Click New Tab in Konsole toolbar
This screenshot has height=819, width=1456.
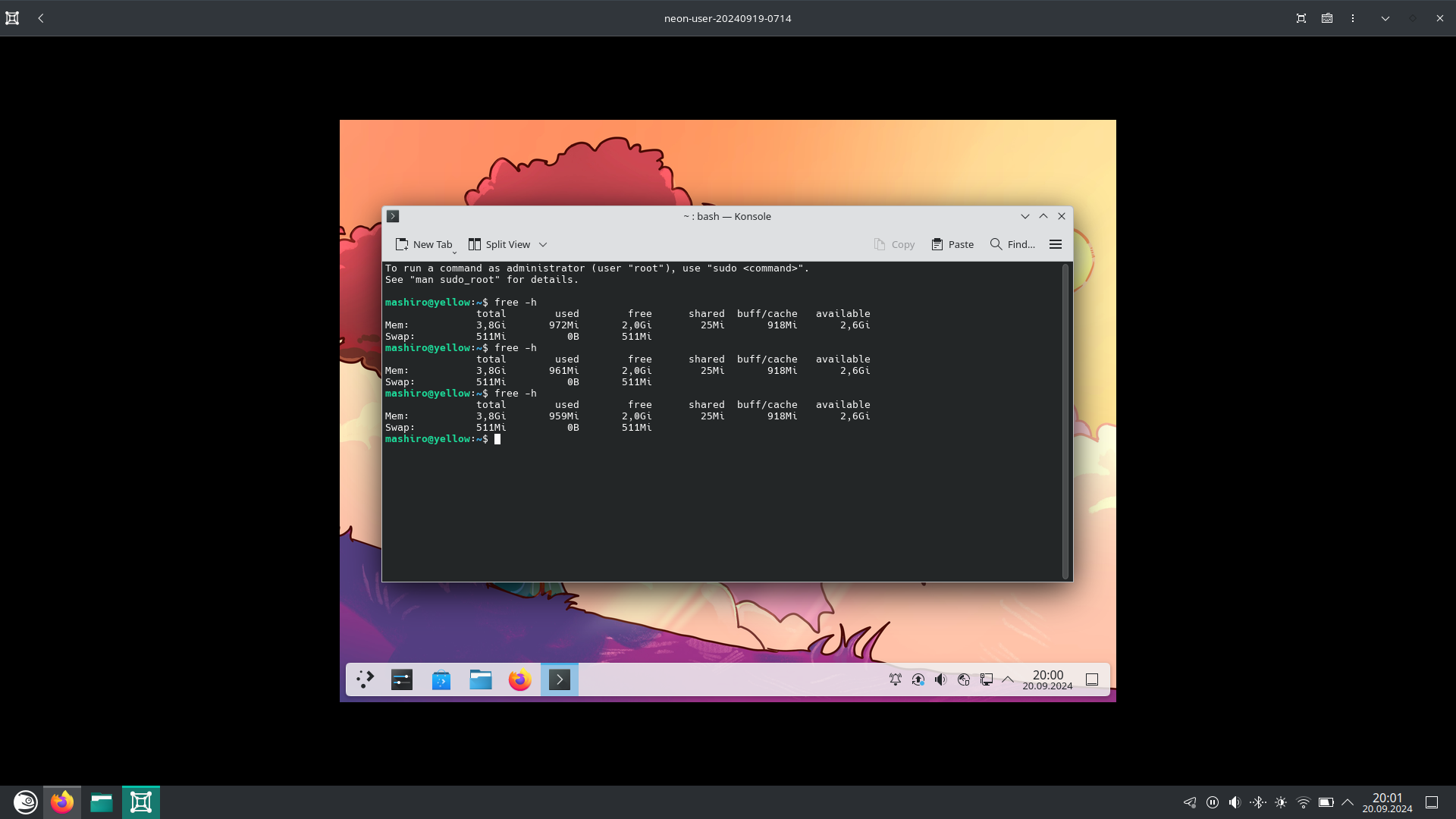click(423, 244)
